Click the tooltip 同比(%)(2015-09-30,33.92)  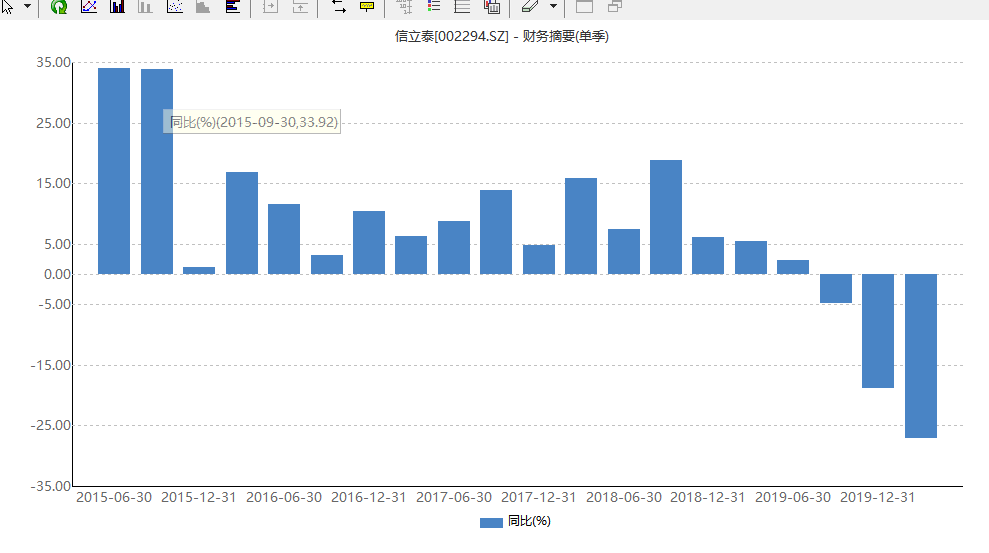point(252,121)
